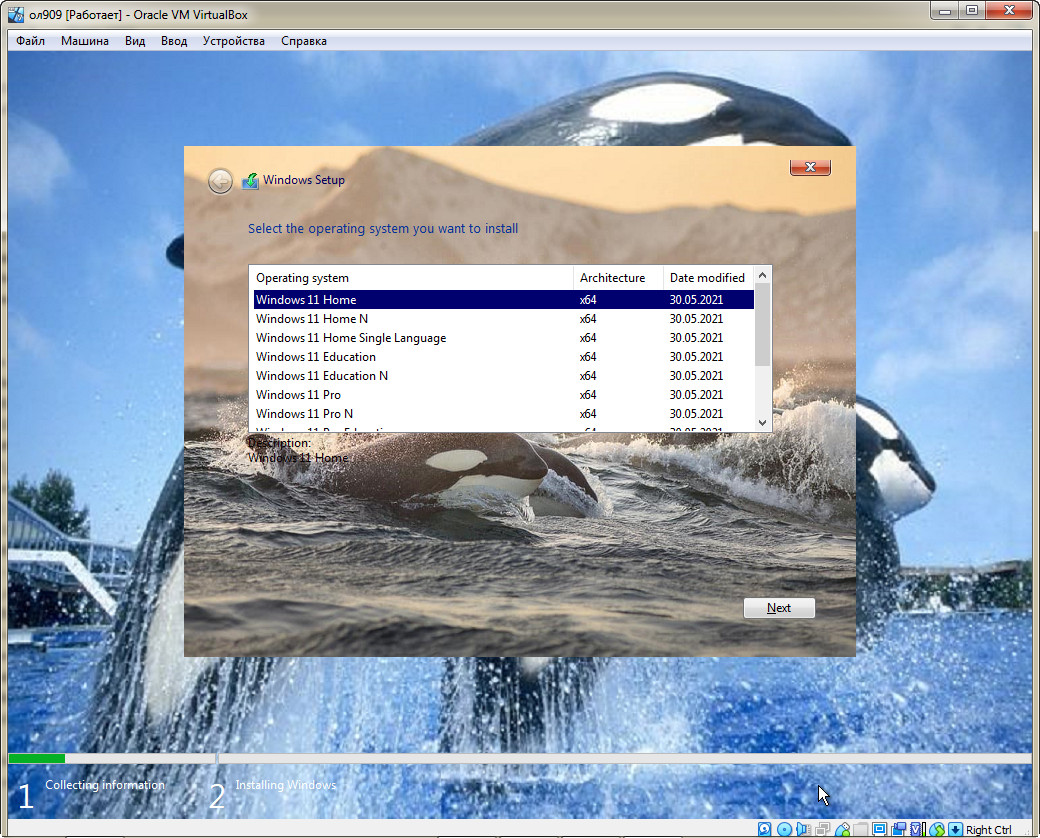Click scrollbar down arrow in OS list
The width and height of the screenshot is (1040, 838).
(763, 423)
